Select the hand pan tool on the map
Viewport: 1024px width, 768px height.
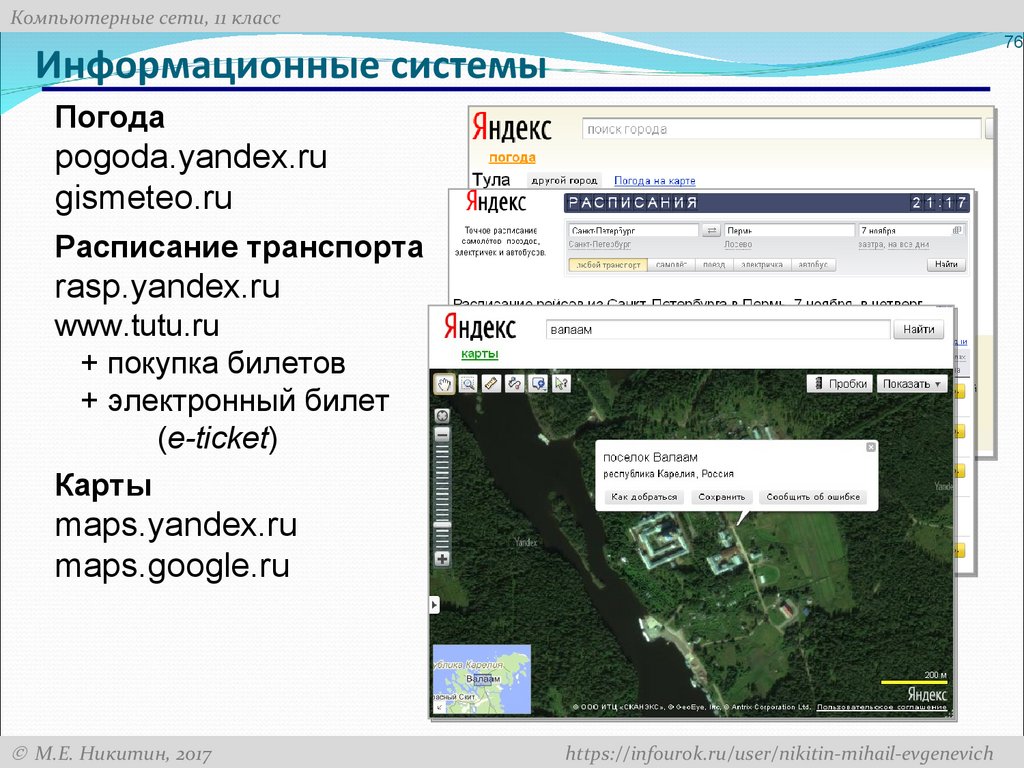click(x=444, y=384)
